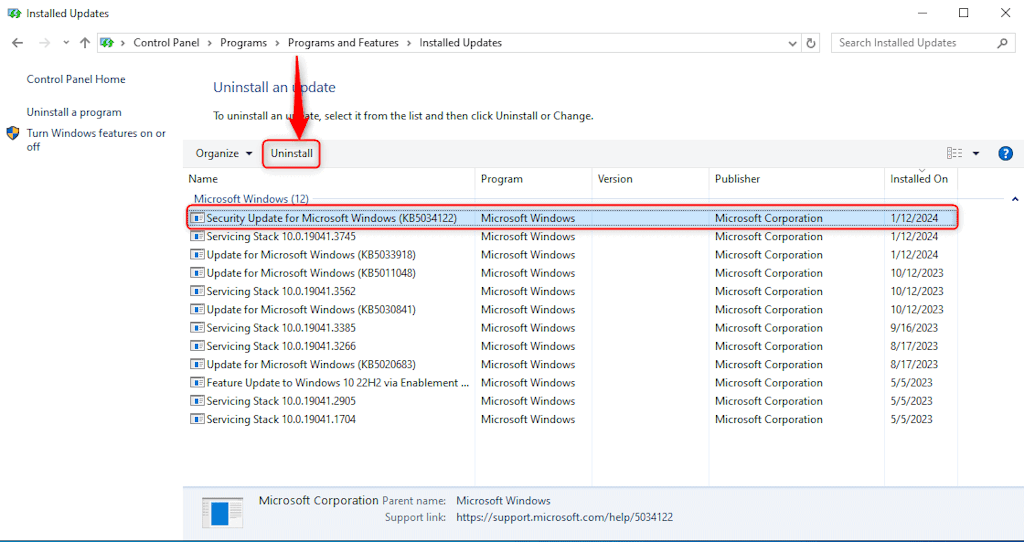
Task: Collapse the Microsoft Windows (12) group
Action: 1015,199
